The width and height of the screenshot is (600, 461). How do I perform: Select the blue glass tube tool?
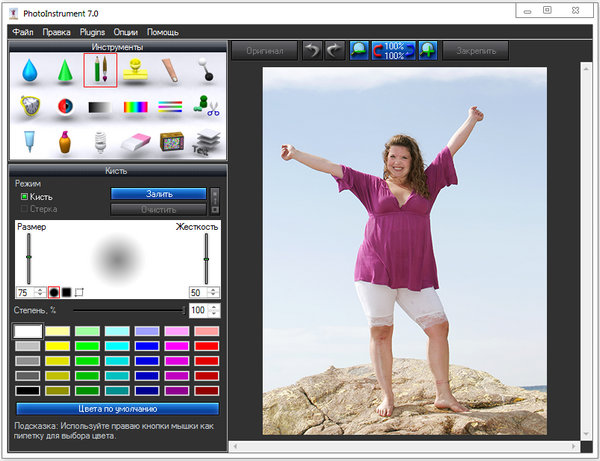pos(29,142)
